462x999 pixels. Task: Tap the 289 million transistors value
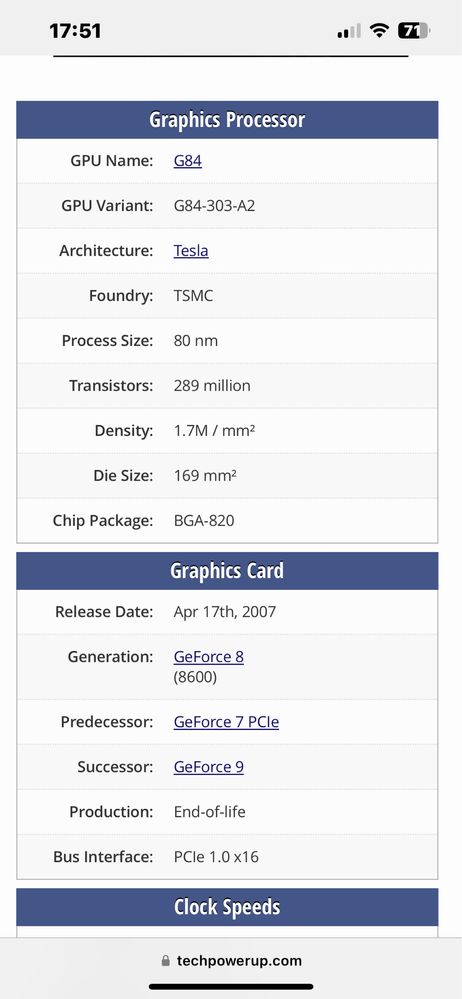point(212,385)
